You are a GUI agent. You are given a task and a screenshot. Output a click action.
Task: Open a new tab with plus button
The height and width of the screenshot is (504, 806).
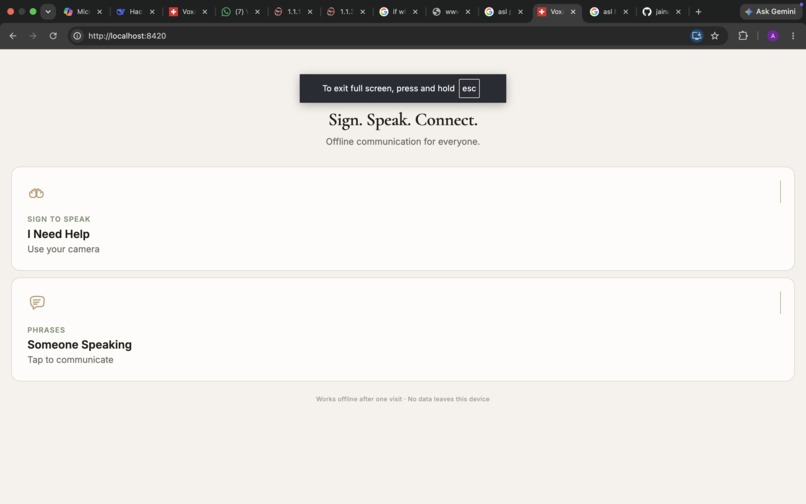[x=698, y=11]
